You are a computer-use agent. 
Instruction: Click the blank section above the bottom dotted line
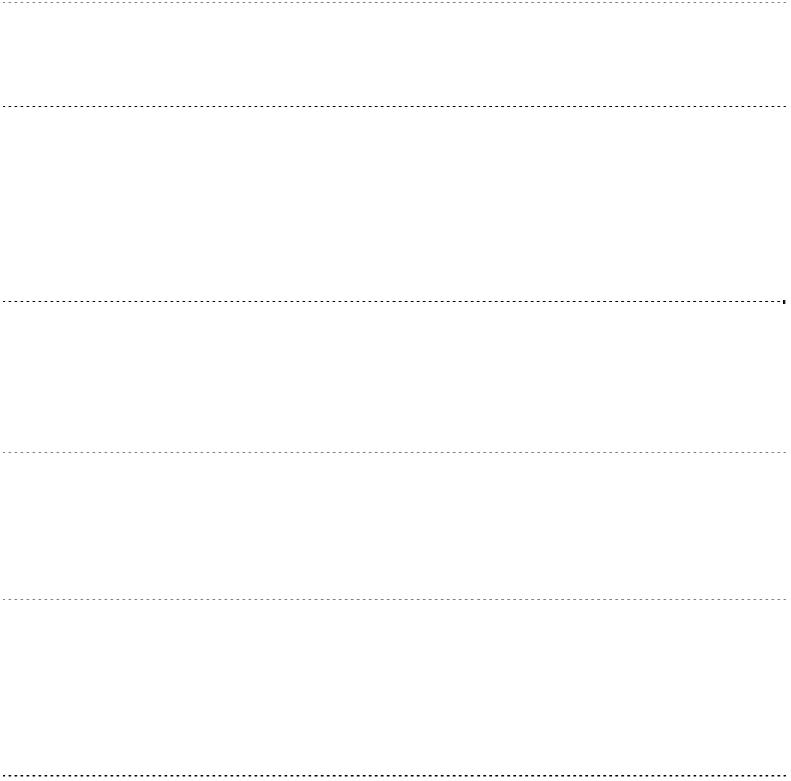pyautogui.click(x=395, y=688)
